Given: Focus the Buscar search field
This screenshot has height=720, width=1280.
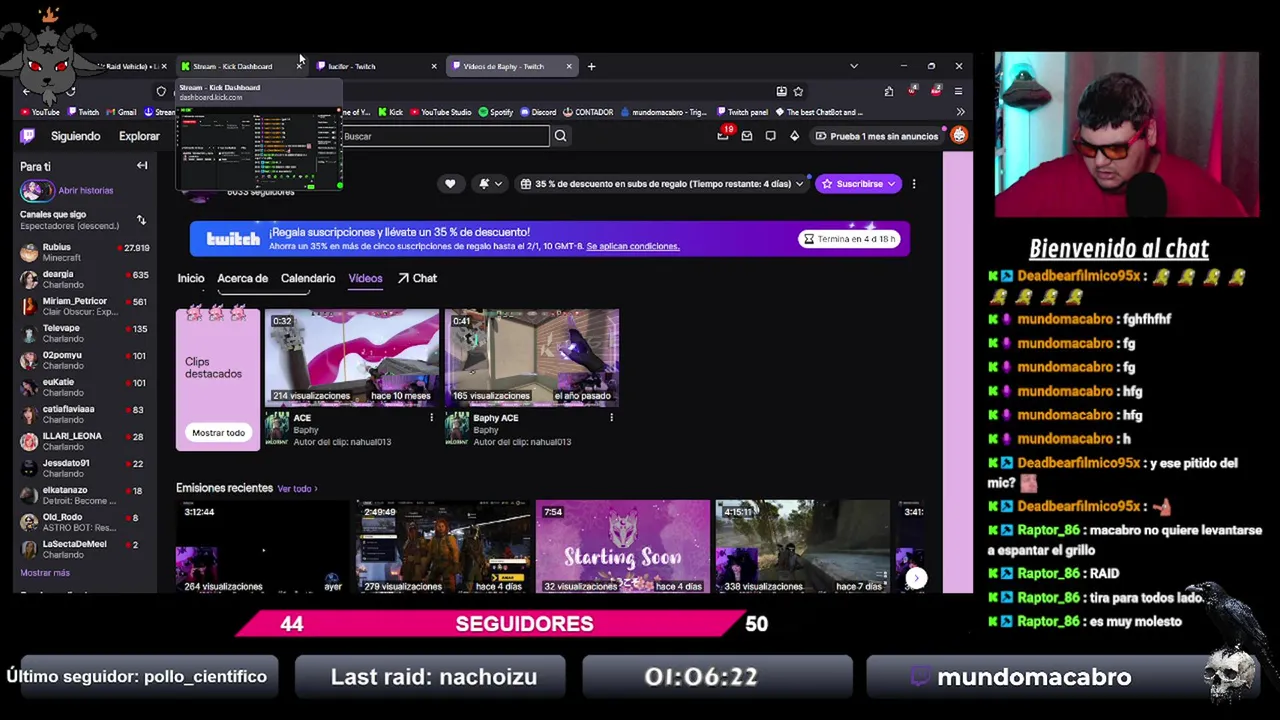Looking at the screenshot, I should pyautogui.click(x=445, y=136).
